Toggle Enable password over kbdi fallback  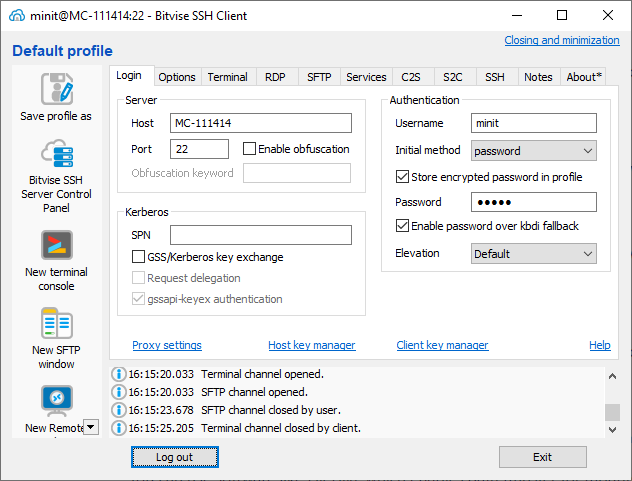[x=402, y=226]
